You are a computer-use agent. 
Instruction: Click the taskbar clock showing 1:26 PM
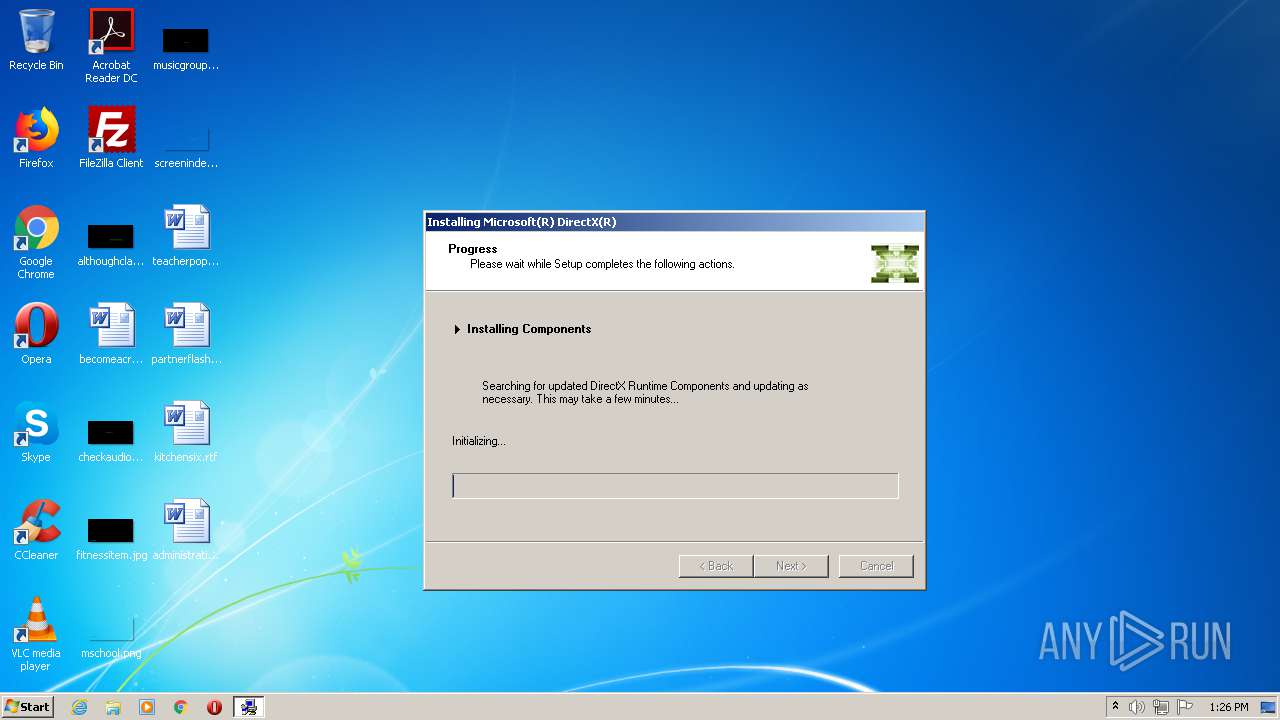tap(1228, 707)
